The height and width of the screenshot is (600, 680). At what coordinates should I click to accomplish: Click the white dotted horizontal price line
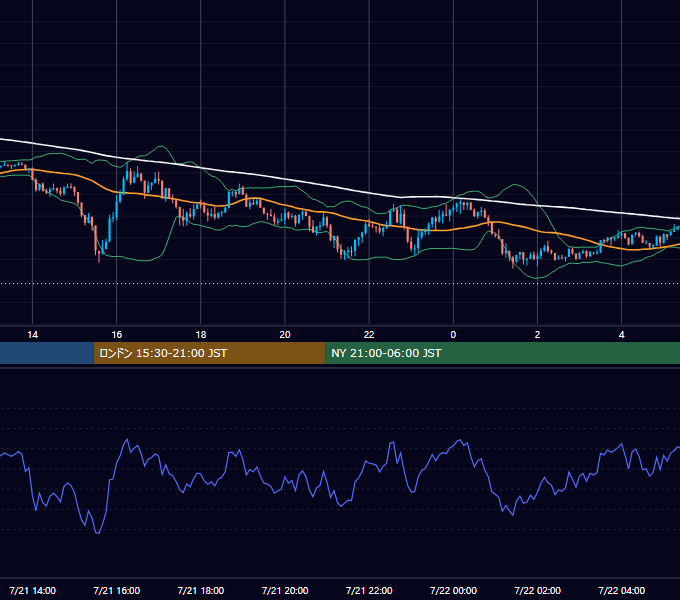pos(340,284)
